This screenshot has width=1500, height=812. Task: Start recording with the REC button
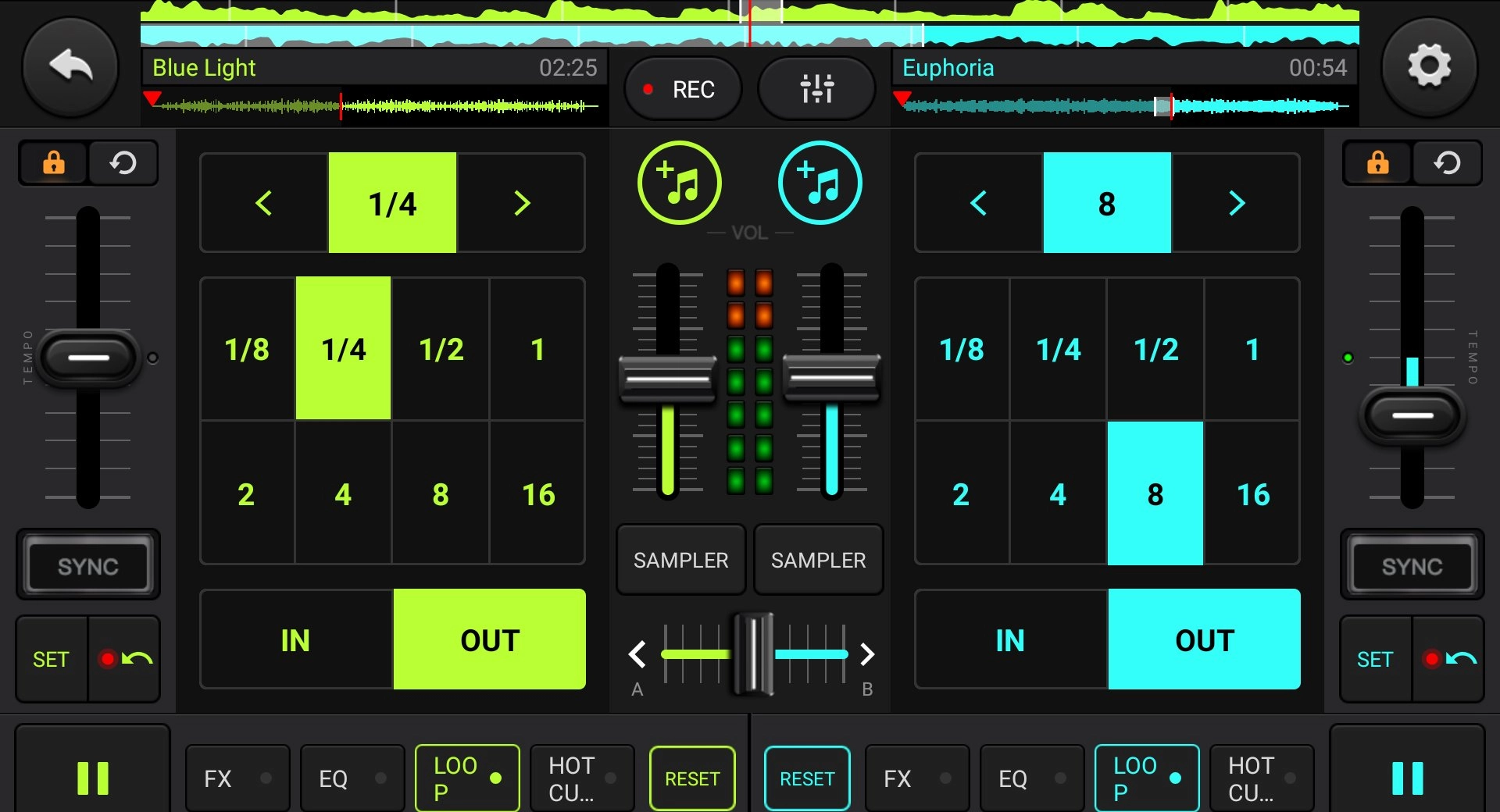[682, 89]
